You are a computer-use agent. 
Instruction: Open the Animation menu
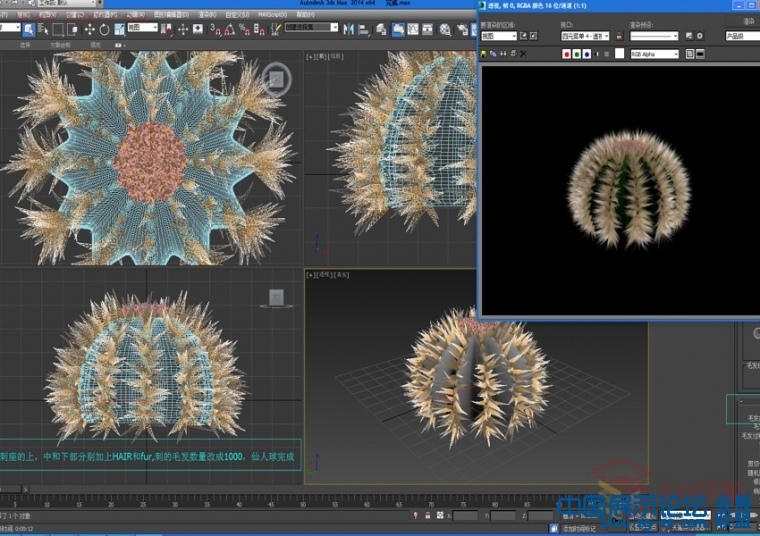click(x=136, y=15)
